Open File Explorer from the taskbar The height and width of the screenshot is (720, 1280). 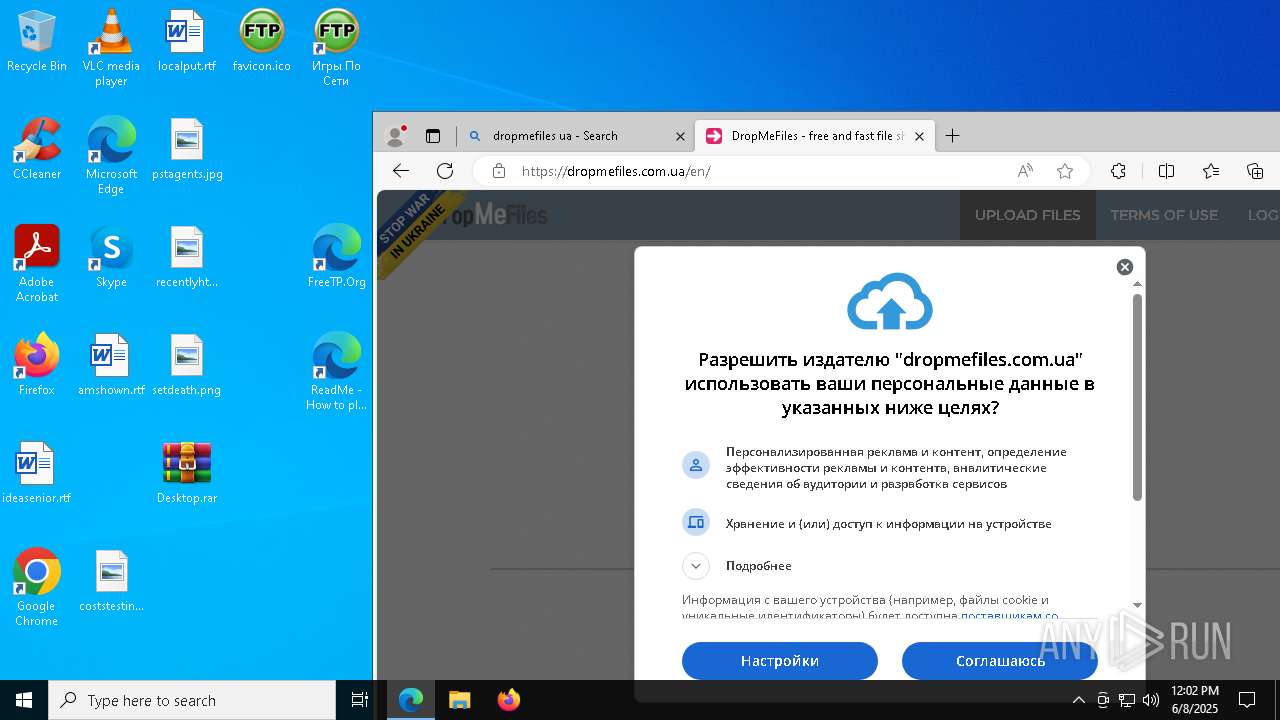click(460, 700)
